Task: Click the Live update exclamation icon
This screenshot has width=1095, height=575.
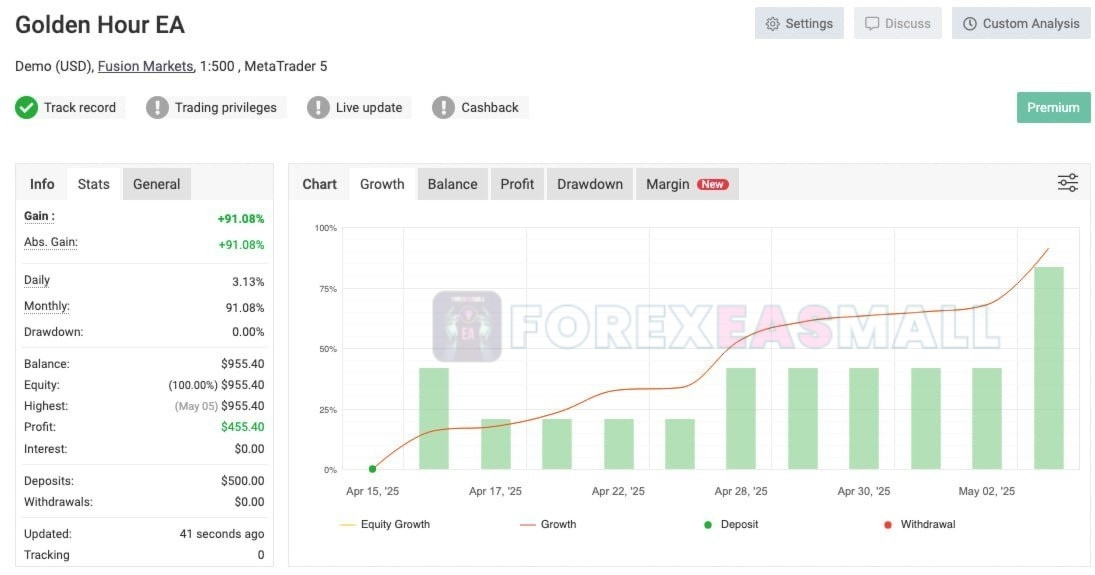Action: click(318, 108)
